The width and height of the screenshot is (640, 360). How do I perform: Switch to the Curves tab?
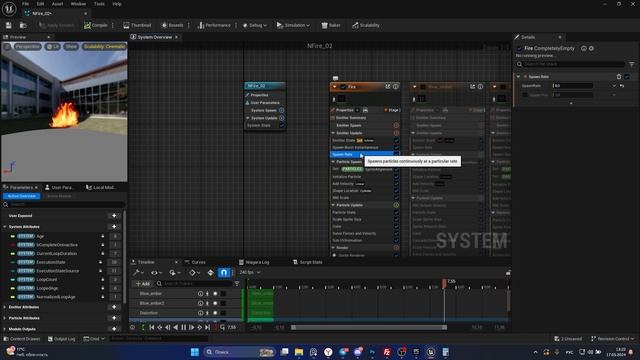tap(195, 262)
